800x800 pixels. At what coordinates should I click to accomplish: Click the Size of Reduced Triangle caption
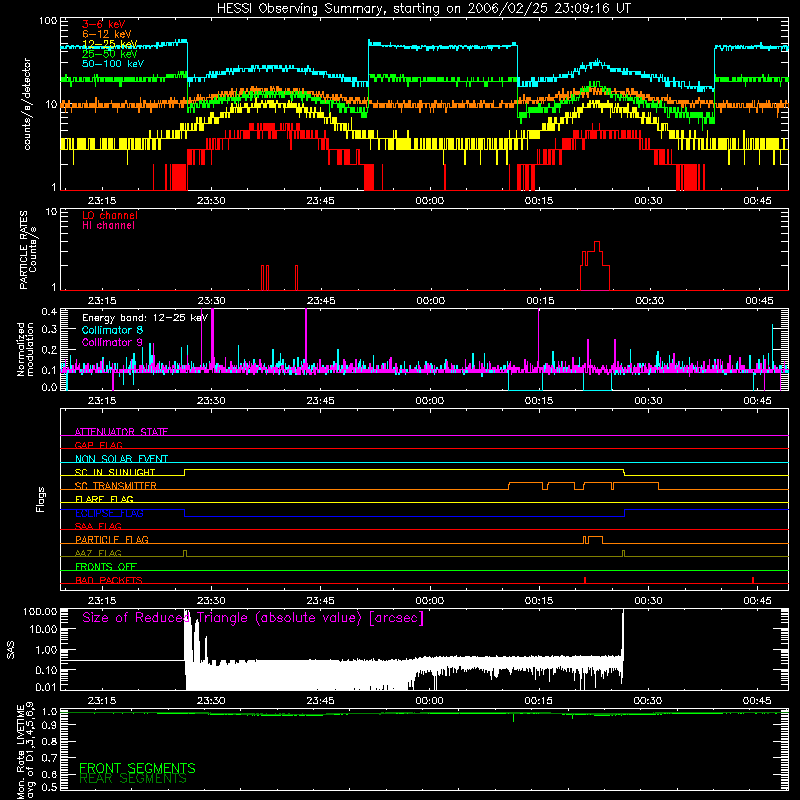pos(253,618)
